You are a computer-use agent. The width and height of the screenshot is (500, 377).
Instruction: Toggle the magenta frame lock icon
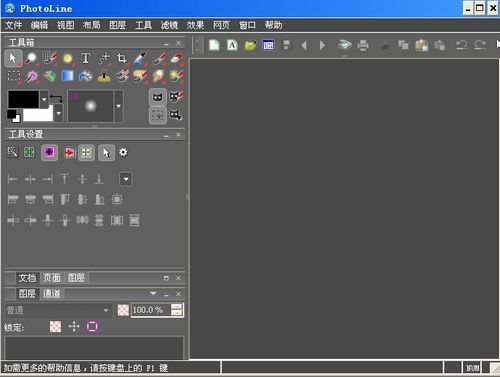(92, 327)
